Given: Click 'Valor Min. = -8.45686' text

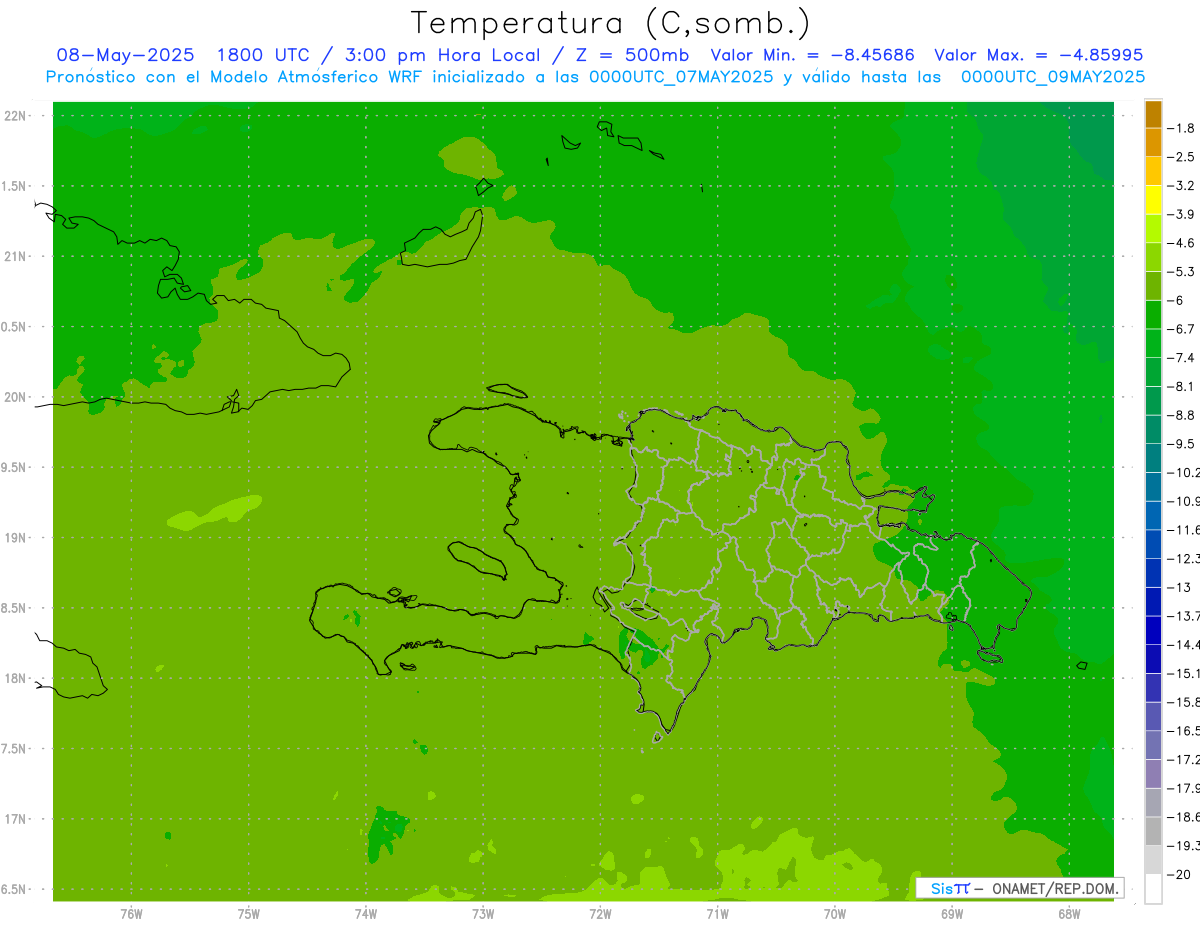Looking at the screenshot, I should click(812, 55).
